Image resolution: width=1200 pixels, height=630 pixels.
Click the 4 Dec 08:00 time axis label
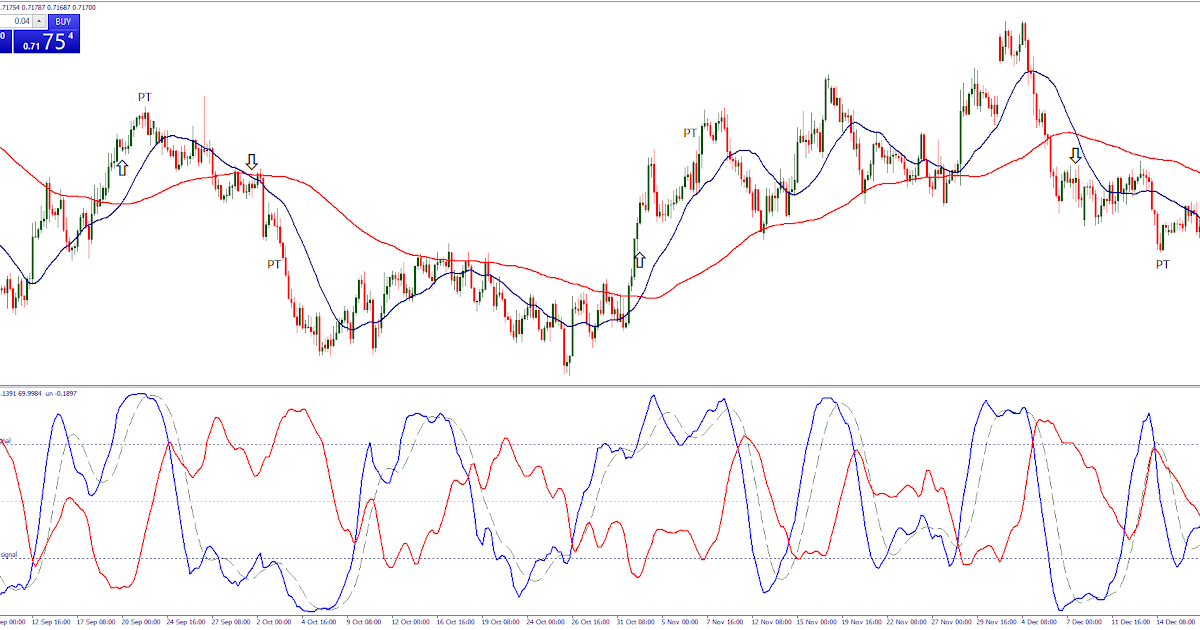[1039, 622]
